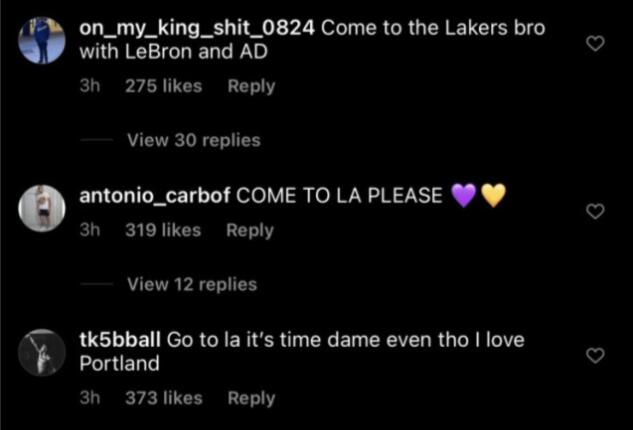Screen dimensions: 633x430
Task: Reply to the COME TO LA PLEASE comment
Action: click(x=249, y=230)
